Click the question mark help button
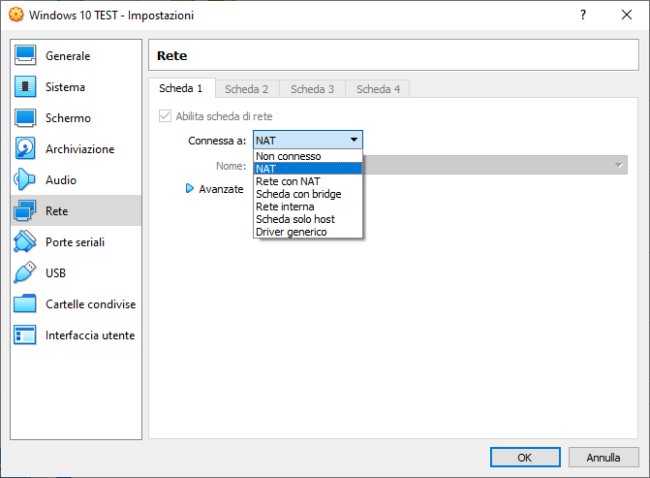Image resolution: width=650 pixels, height=478 pixels. (583, 15)
